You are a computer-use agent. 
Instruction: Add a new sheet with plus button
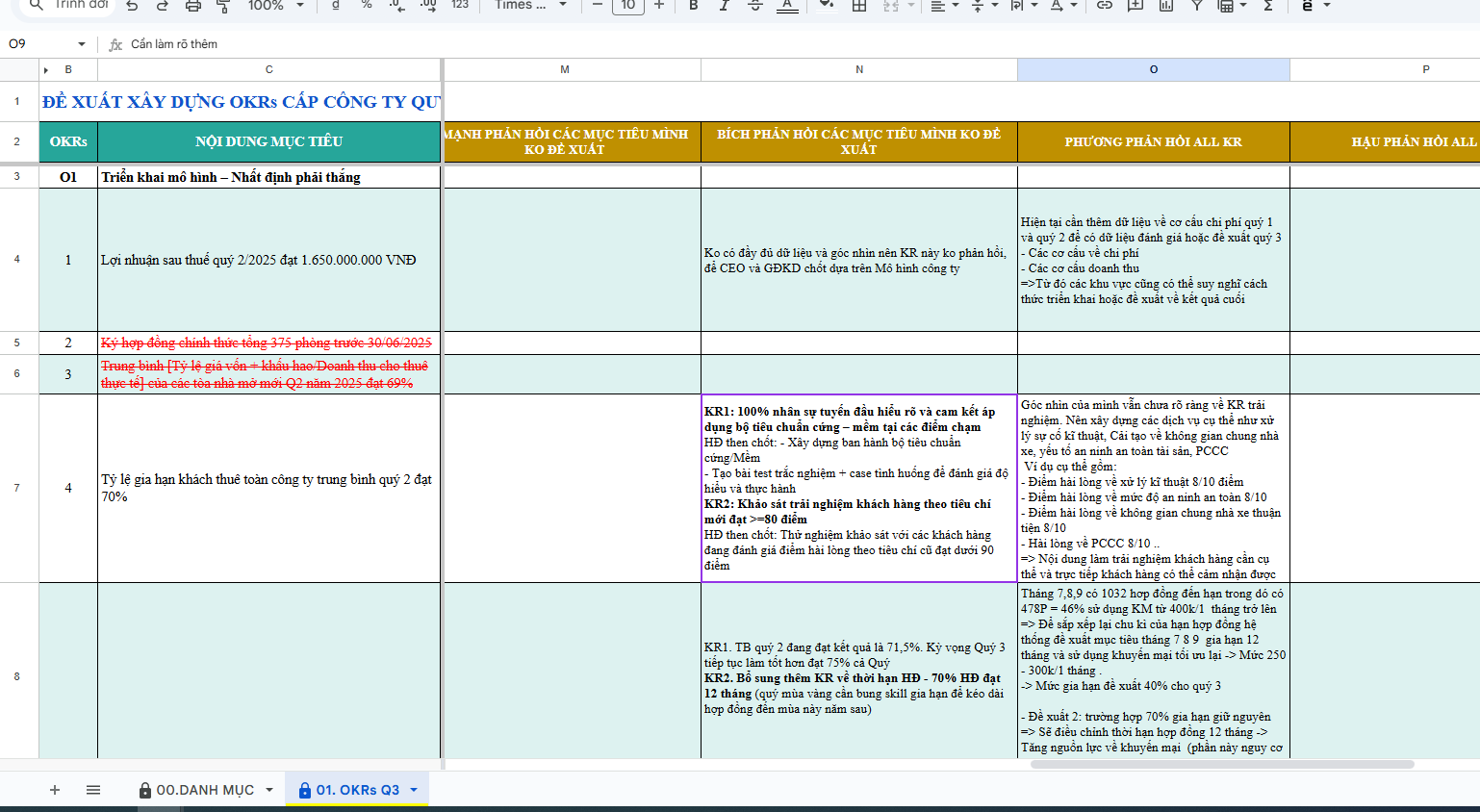(x=55, y=790)
